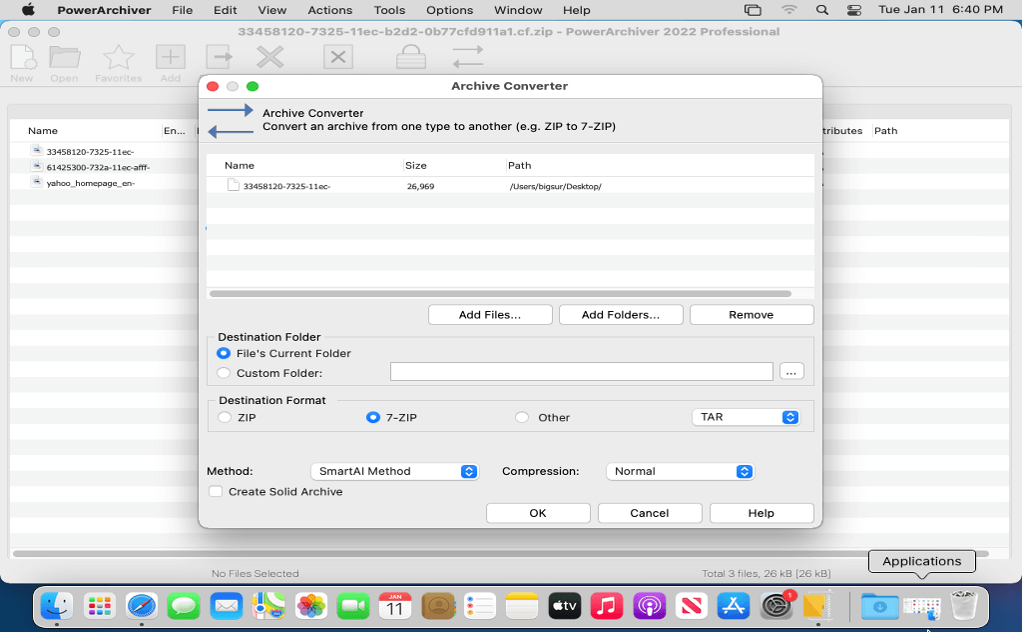Click the Delete toolbar icon
The image size is (1022, 632).
(x=269, y=57)
